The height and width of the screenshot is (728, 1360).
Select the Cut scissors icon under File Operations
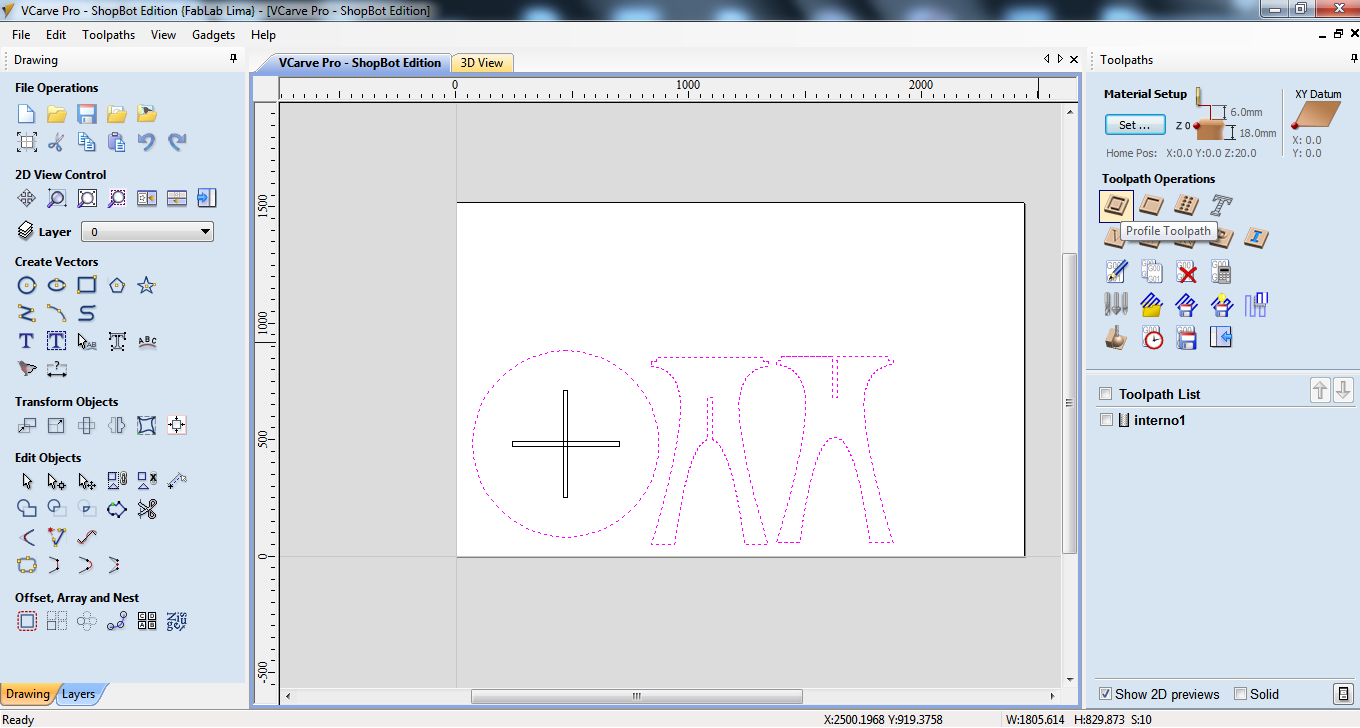click(57, 142)
